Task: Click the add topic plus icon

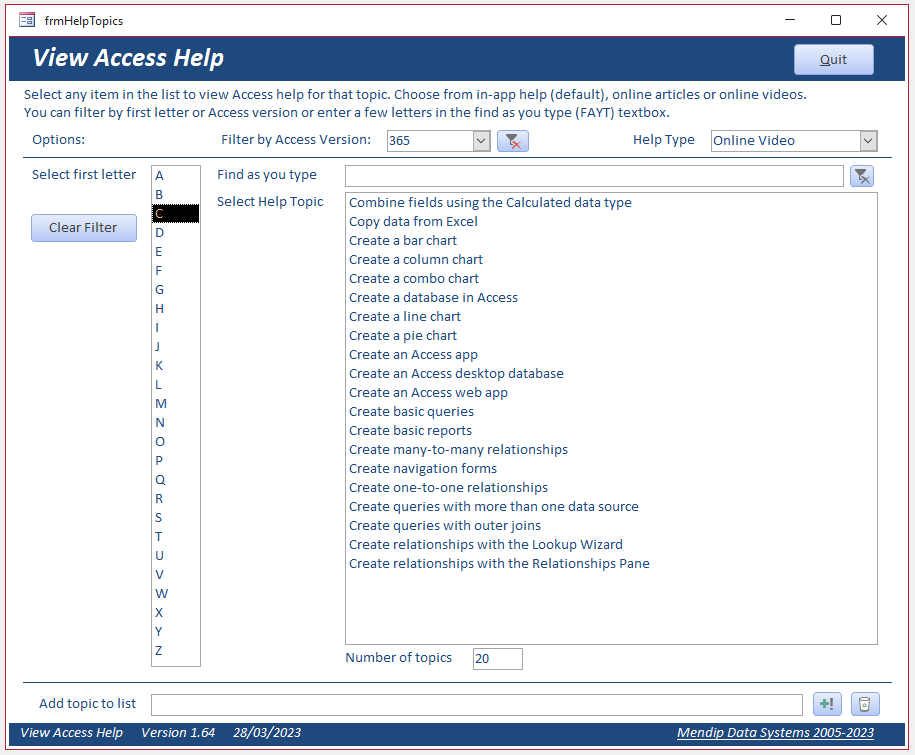Action: pyautogui.click(x=827, y=704)
